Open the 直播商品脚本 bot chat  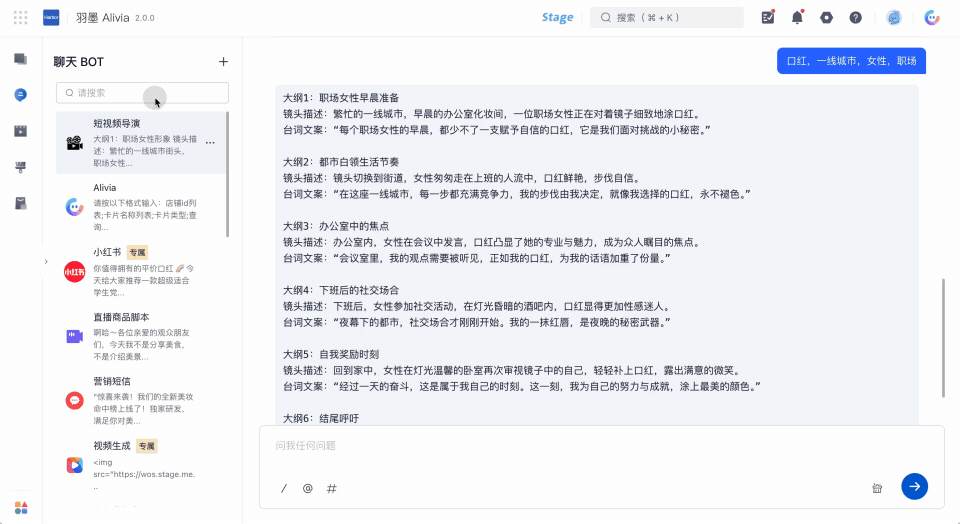tap(141, 336)
